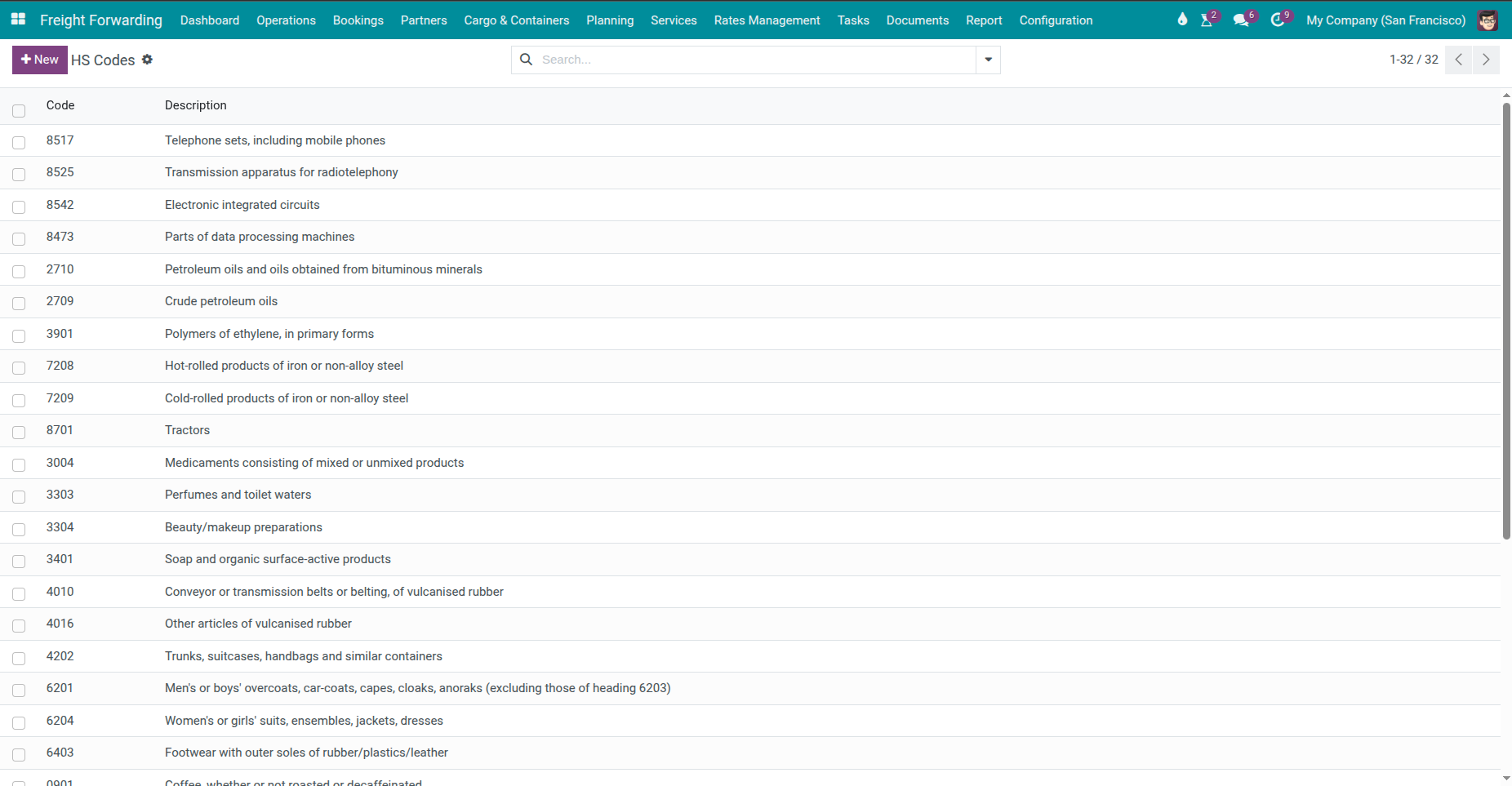Viewport: 1512px width, 786px height.
Task: Click the magnifier search icon
Action: click(527, 60)
